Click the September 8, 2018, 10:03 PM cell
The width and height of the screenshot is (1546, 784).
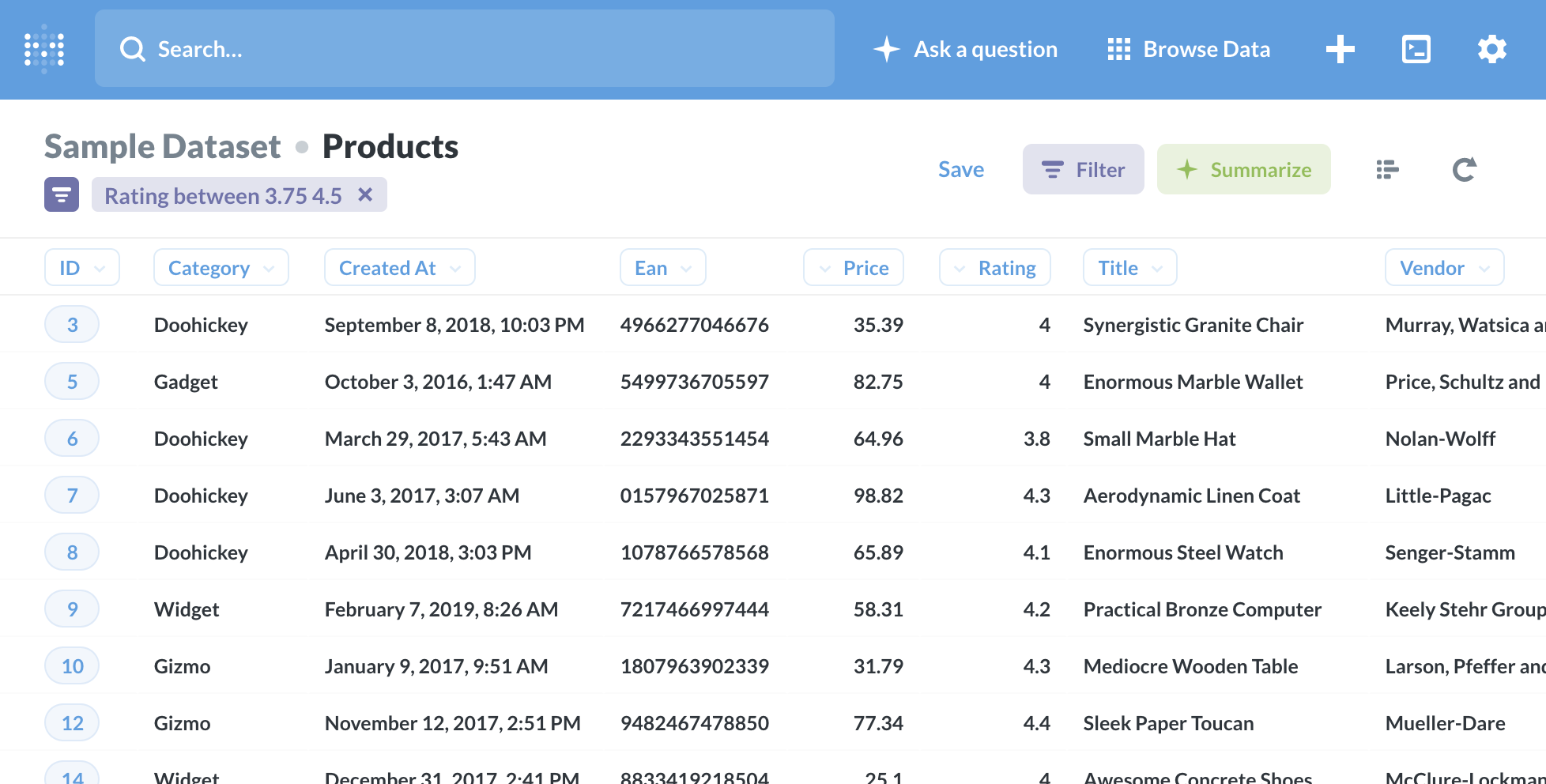[x=454, y=325]
